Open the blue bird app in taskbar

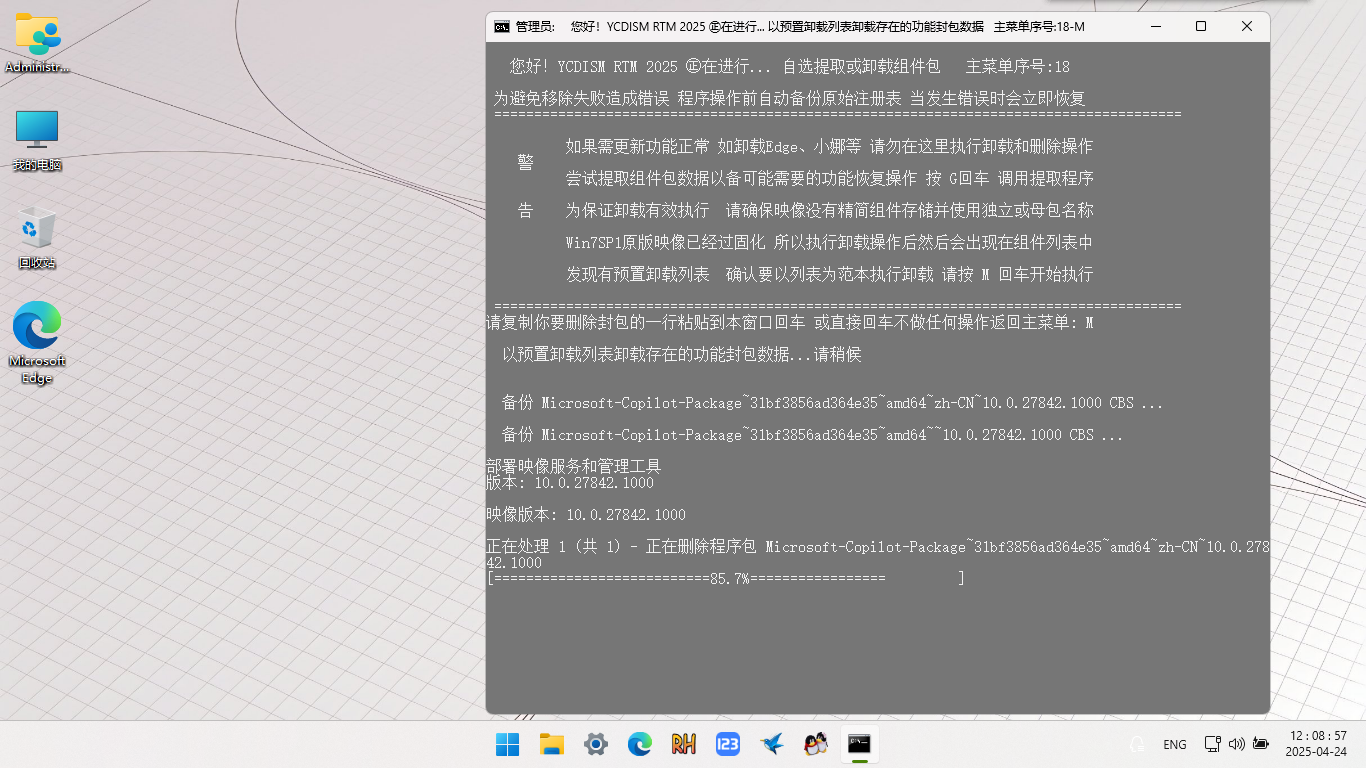(x=772, y=744)
